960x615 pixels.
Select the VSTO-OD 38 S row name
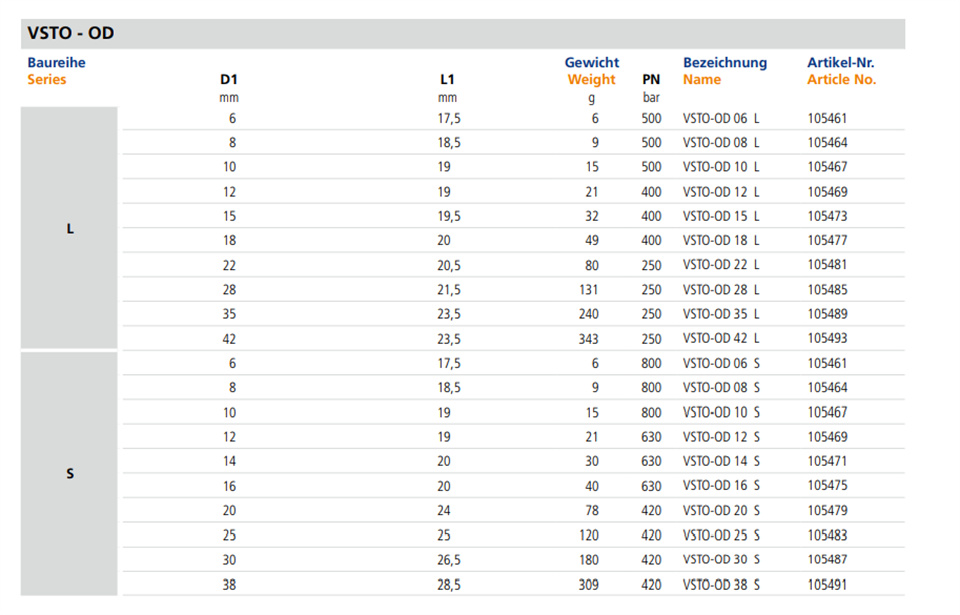(721, 584)
